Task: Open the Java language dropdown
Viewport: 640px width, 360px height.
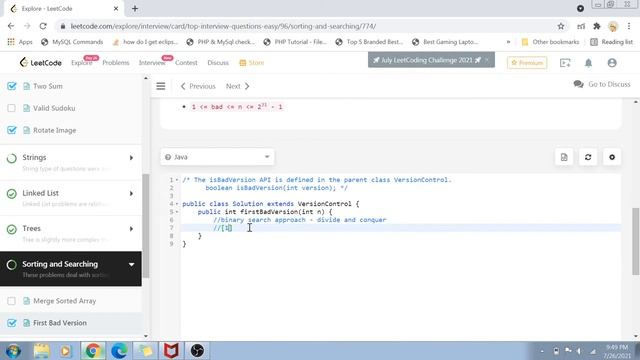Action: (217, 157)
